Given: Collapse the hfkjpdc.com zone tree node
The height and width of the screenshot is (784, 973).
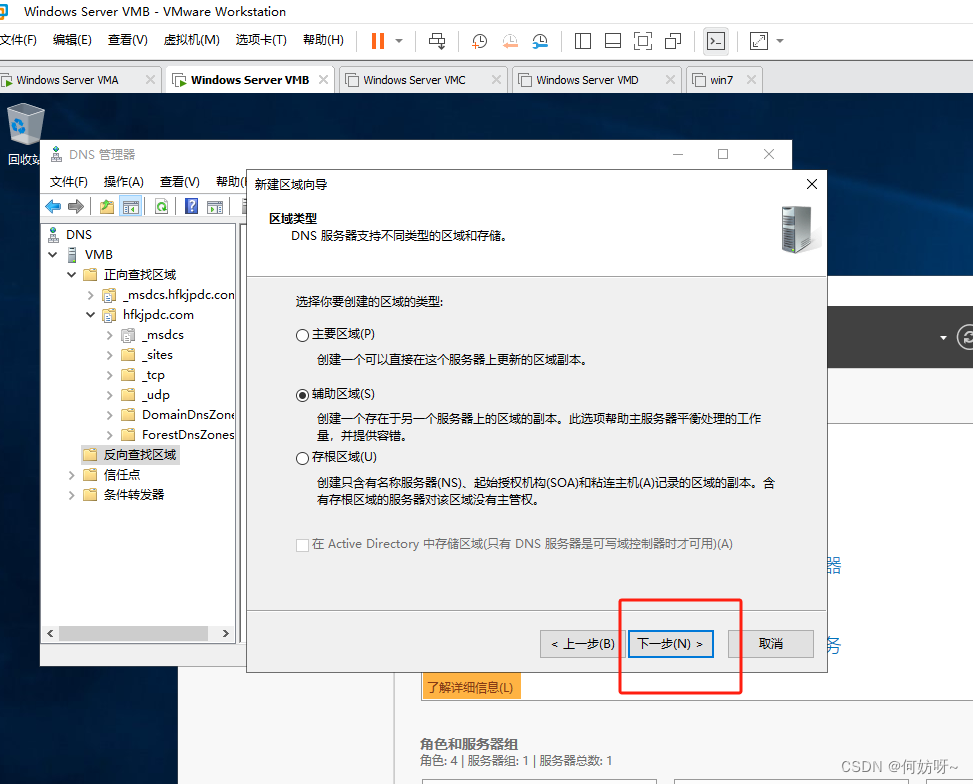Looking at the screenshot, I should (90, 315).
